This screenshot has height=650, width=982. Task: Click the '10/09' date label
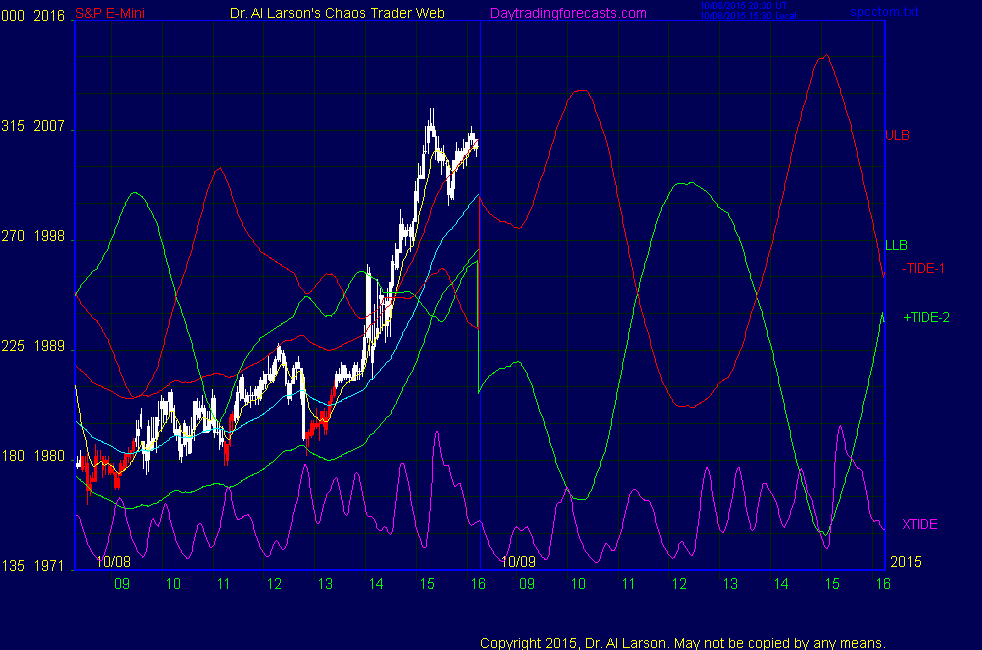pyautogui.click(x=519, y=561)
